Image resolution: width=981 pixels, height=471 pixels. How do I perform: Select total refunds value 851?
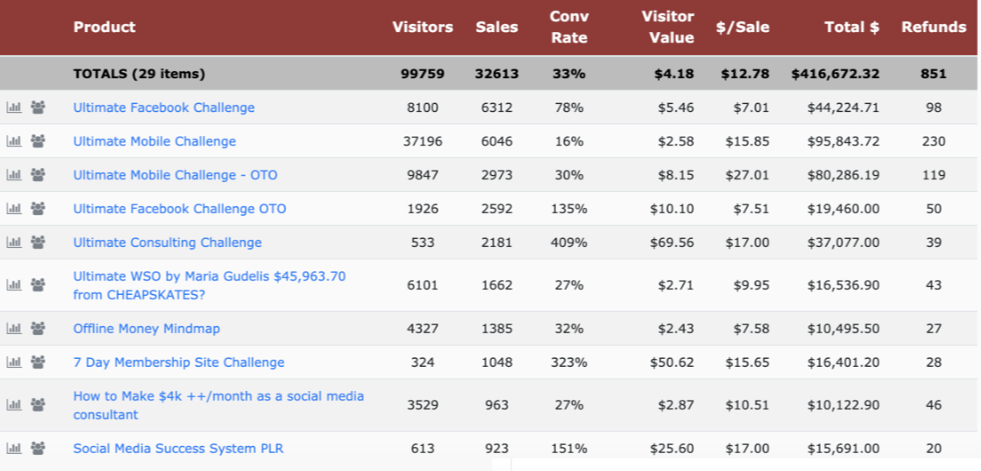click(x=933, y=74)
